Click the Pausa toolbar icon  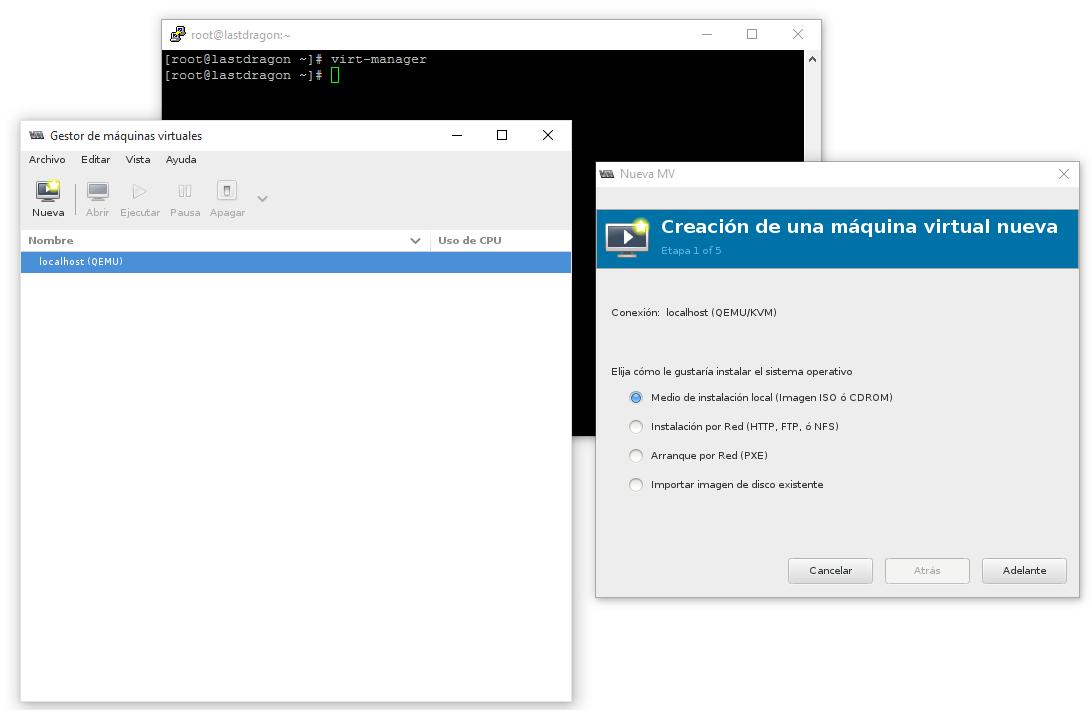(x=185, y=191)
